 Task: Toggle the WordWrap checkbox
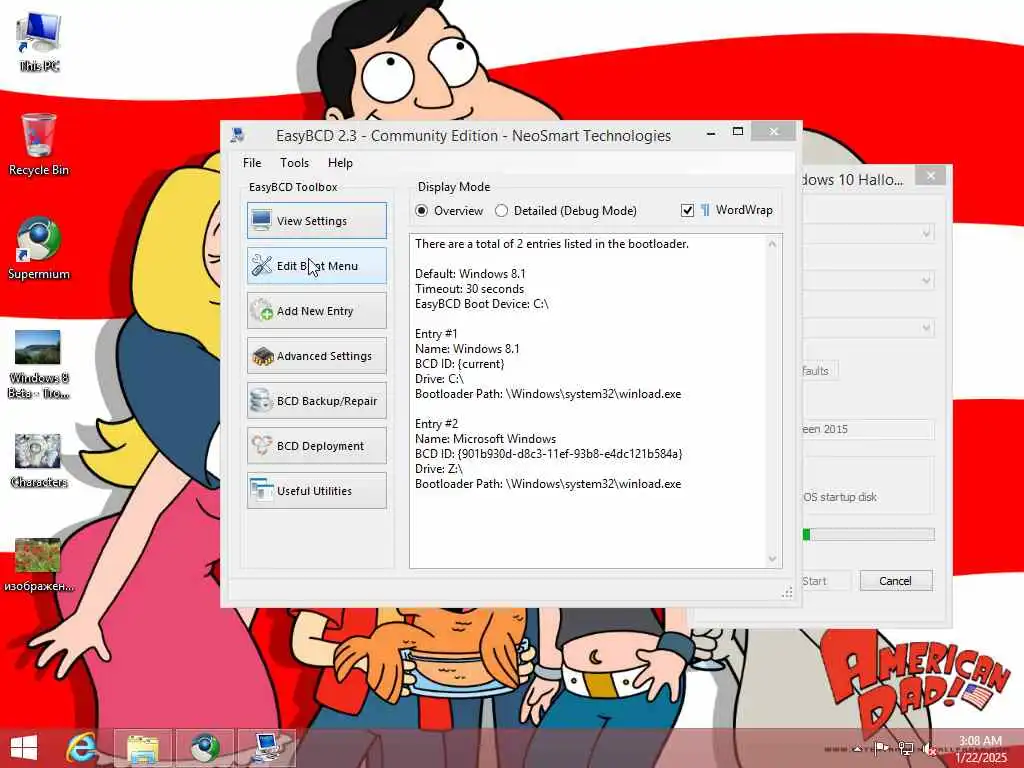pyautogui.click(x=687, y=210)
